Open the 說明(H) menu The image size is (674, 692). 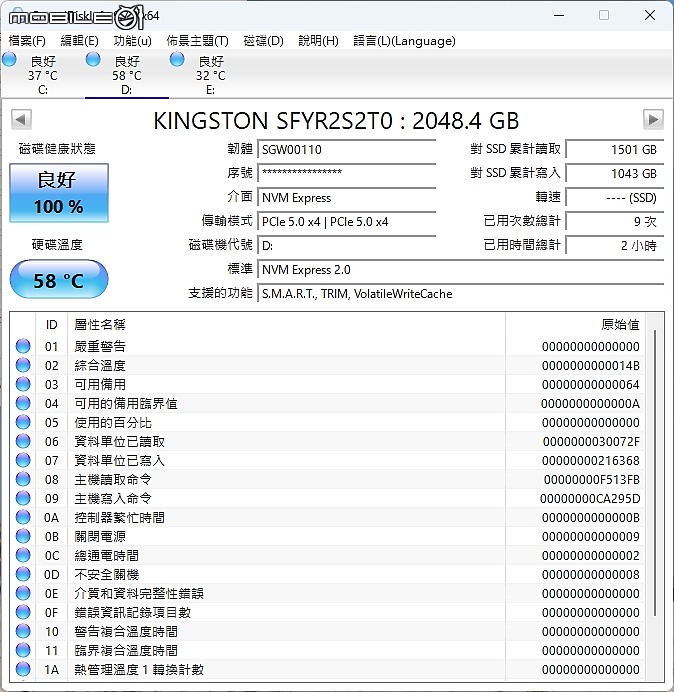tap(318, 41)
